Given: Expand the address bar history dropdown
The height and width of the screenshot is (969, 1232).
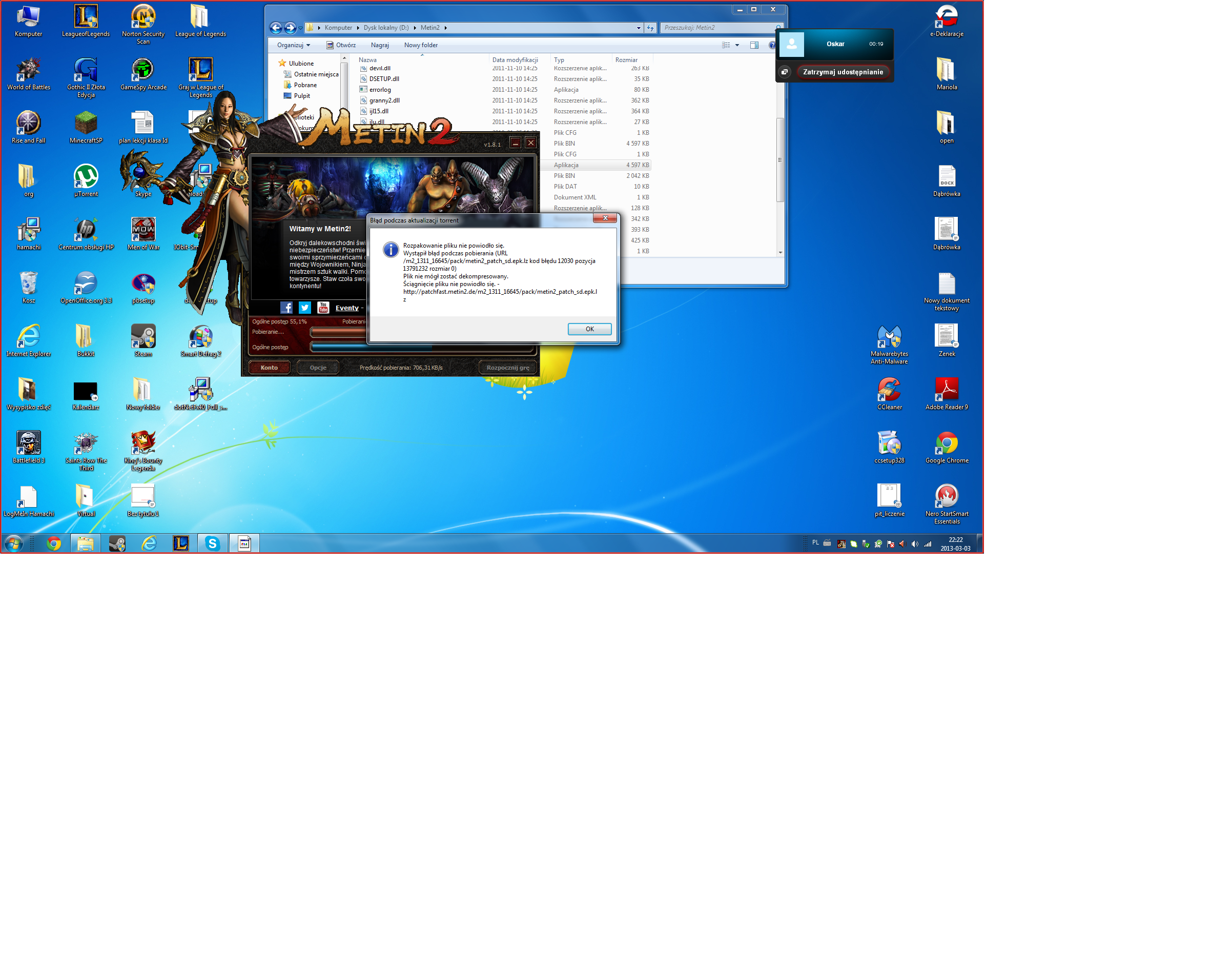Looking at the screenshot, I should pos(639,28).
